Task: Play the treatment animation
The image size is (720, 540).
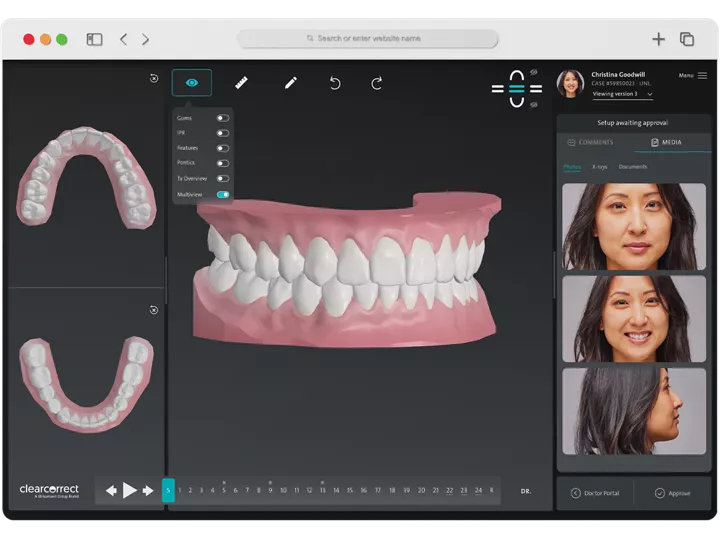Action: [x=129, y=490]
